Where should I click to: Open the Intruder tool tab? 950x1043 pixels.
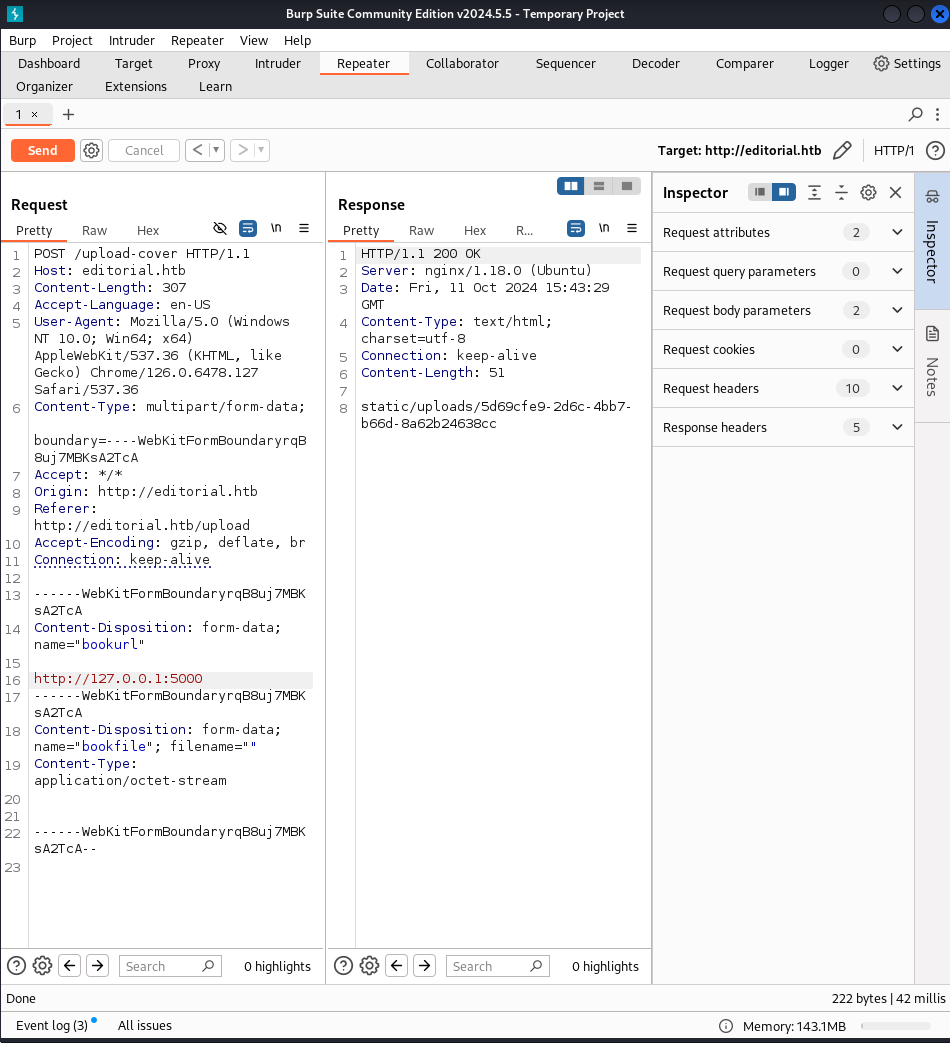(x=277, y=63)
